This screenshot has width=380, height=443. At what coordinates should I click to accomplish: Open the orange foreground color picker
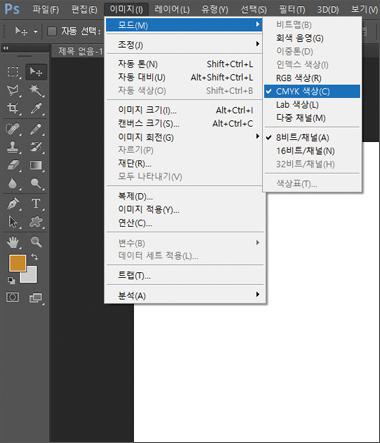click(x=17, y=263)
